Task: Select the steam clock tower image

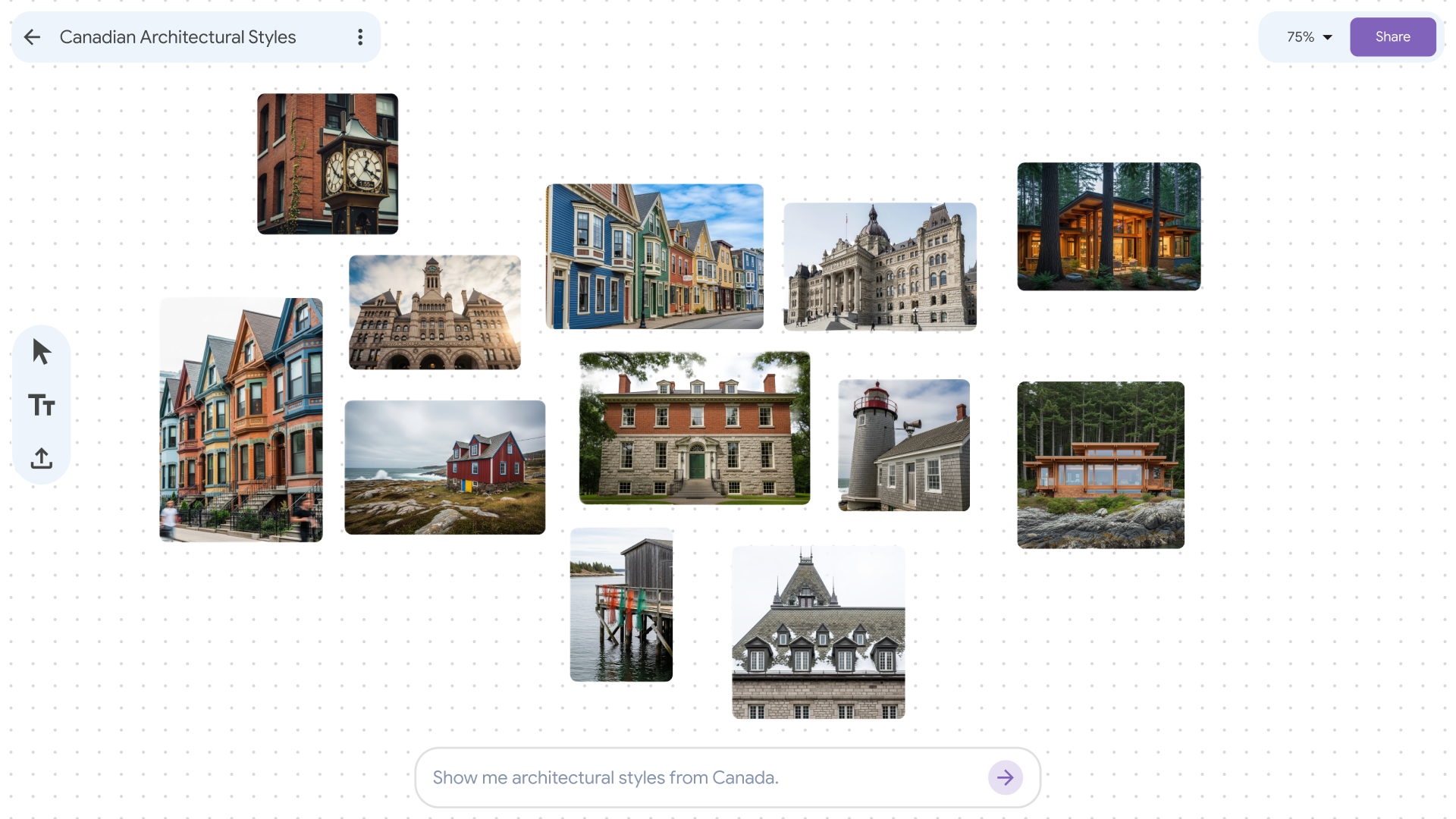Action: (x=327, y=164)
